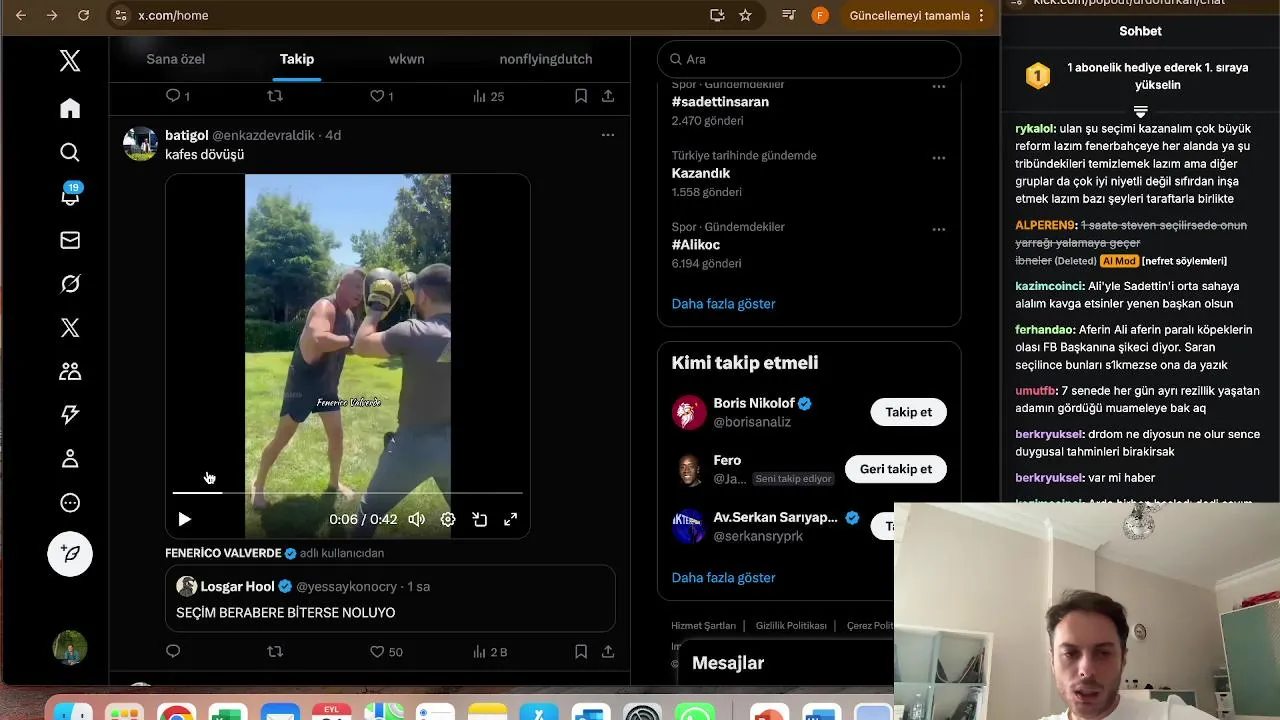The width and height of the screenshot is (1280, 720).
Task: Click Chrome back arrow
Action: point(20,15)
